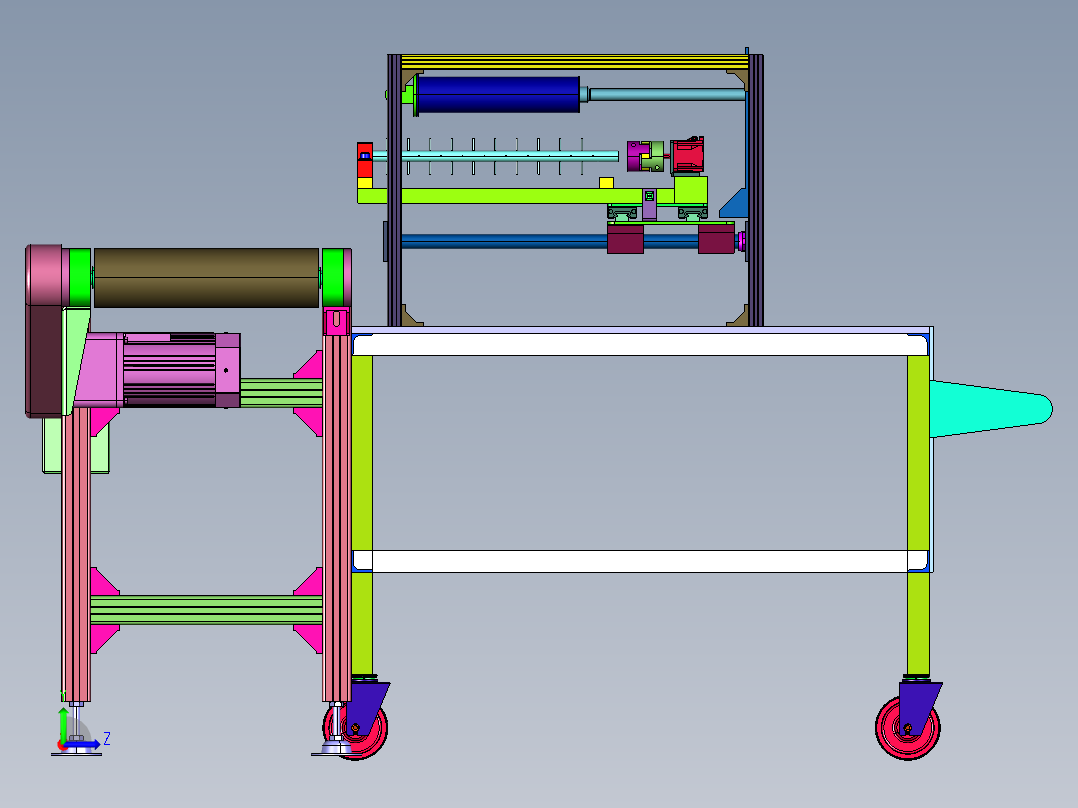Pick the red end bearing block of the lead screw
Viewport: 1078px width, 808px height.
(x=364, y=160)
